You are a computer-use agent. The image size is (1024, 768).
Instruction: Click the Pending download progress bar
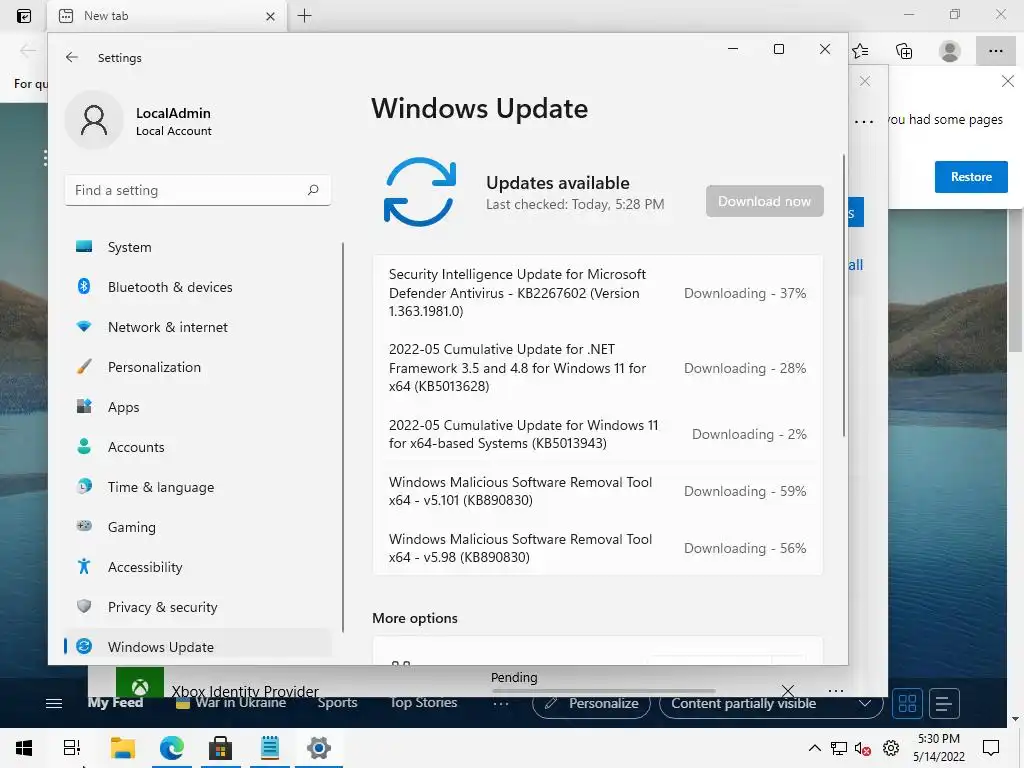click(x=603, y=690)
